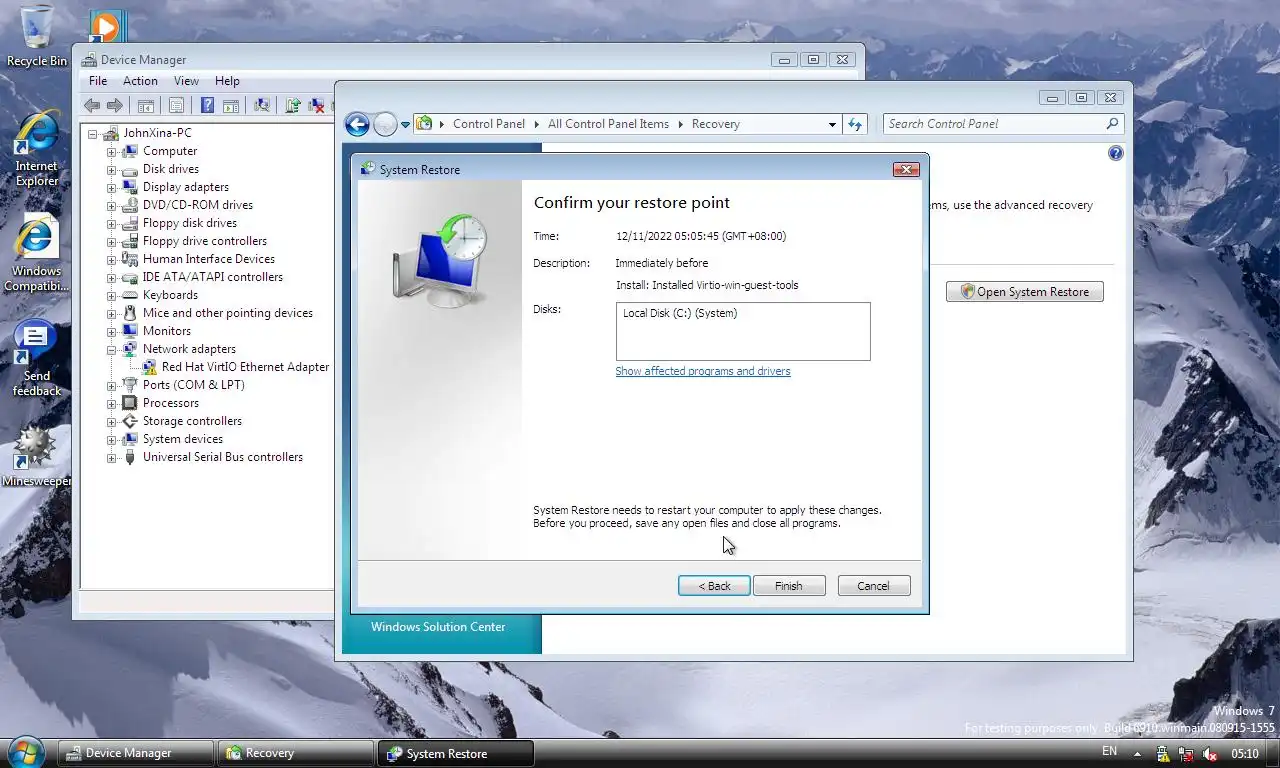This screenshot has height=768, width=1280.
Task: Open the Help menu in Device Manager
Action: click(x=227, y=81)
